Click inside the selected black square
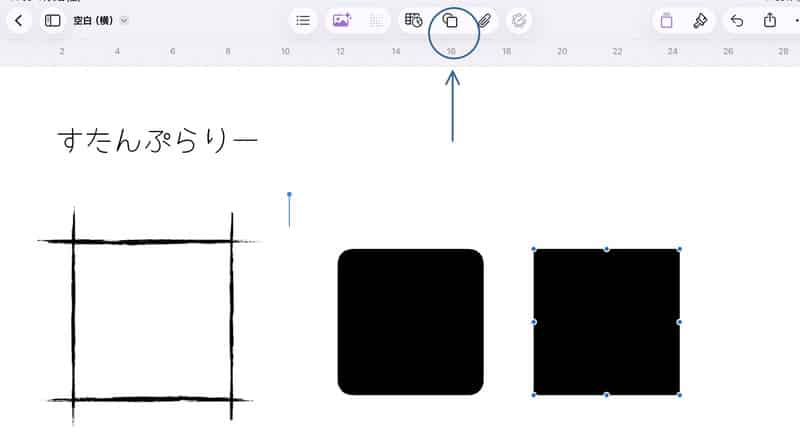The width and height of the screenshot is (800, 437). pyautogui.click(x=607, y=322)
